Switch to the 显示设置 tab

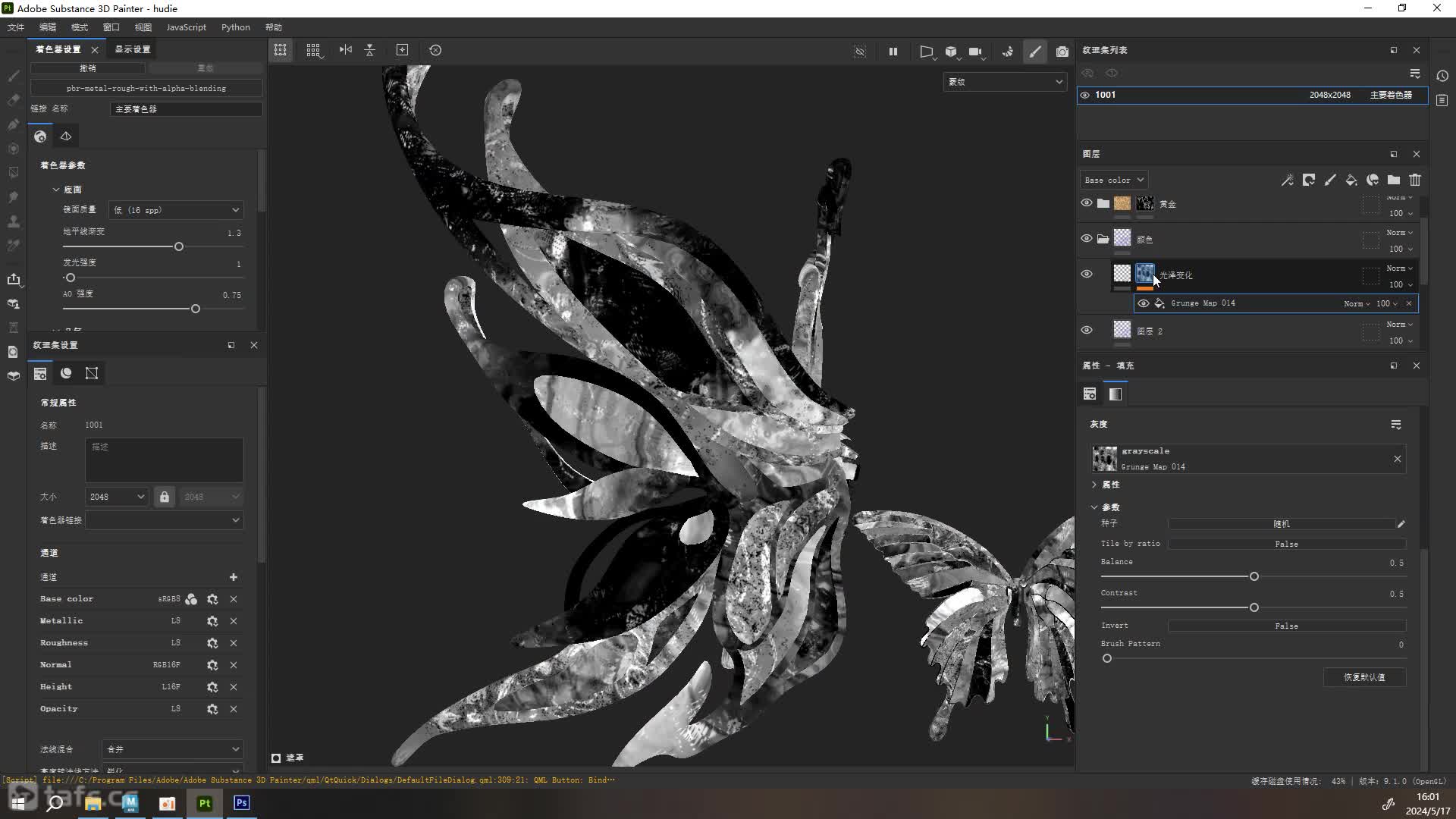[x=133, y=49]
